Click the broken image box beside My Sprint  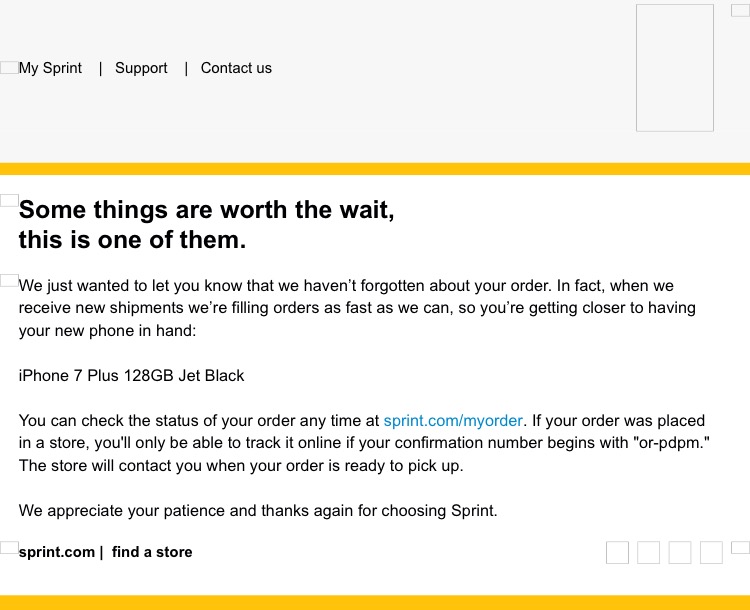click(9, 67)
